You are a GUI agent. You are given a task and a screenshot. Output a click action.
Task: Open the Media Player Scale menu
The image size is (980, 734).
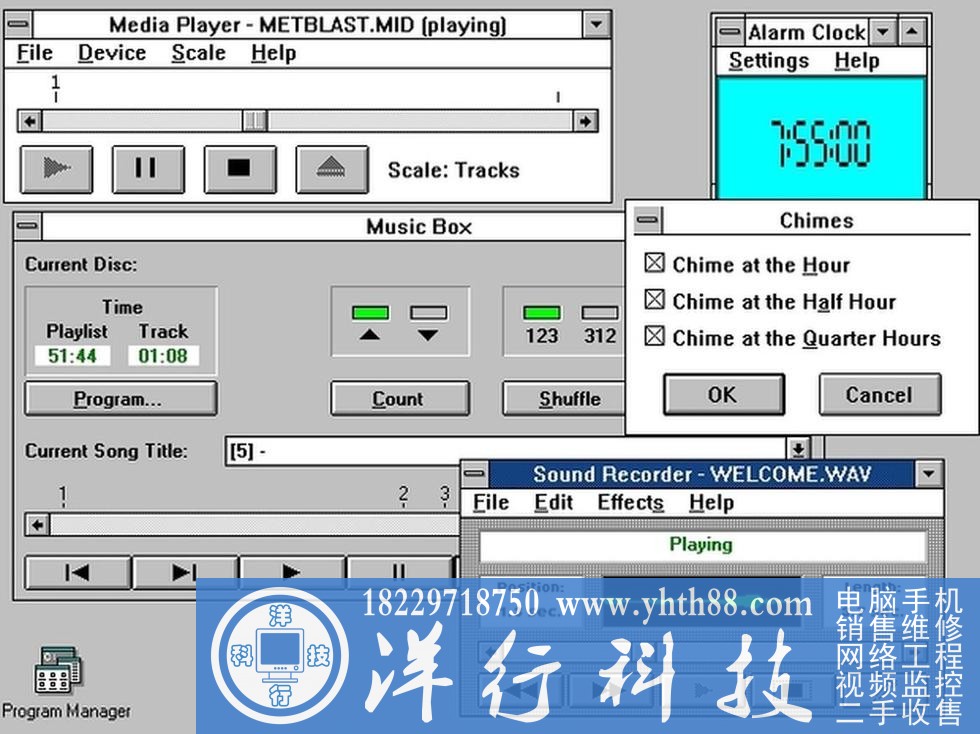point(199,53)
